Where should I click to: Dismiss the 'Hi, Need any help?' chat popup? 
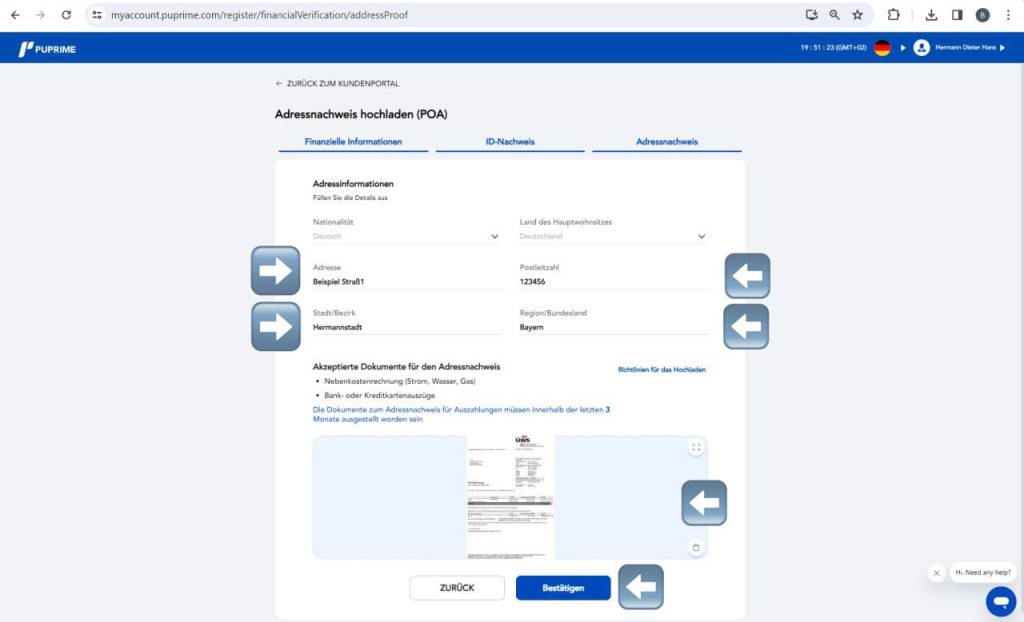(x=936, y=573)
